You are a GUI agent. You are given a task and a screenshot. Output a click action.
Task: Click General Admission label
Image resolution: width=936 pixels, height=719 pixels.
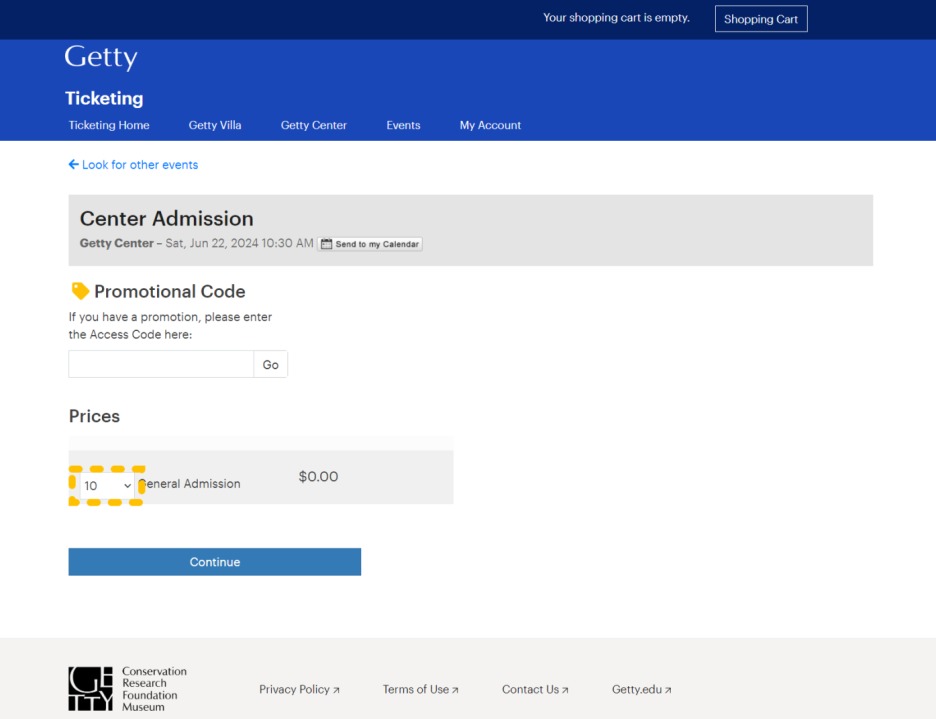189,484
